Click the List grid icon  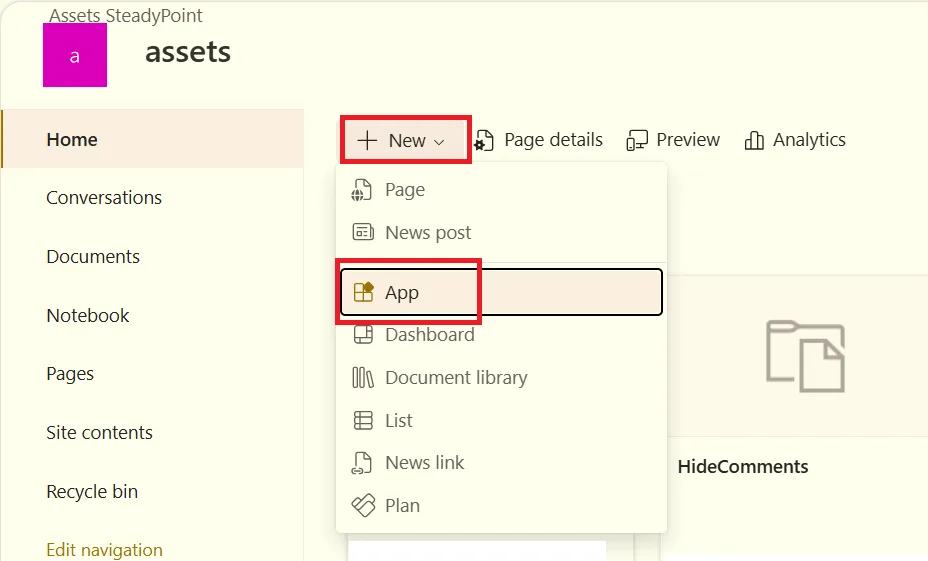(363, 420)
